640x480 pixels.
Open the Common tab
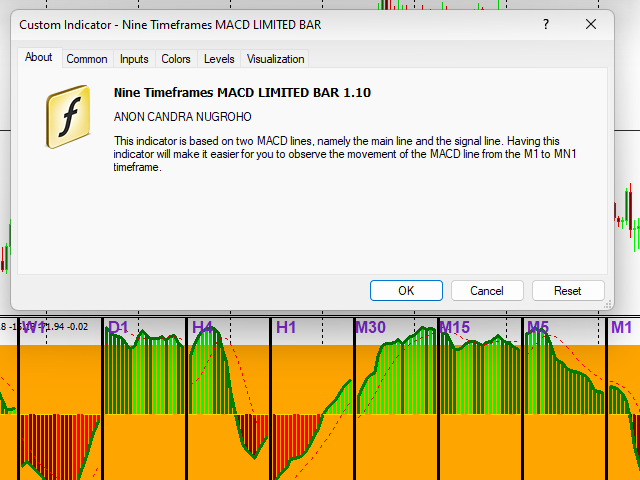click(87, 59)
